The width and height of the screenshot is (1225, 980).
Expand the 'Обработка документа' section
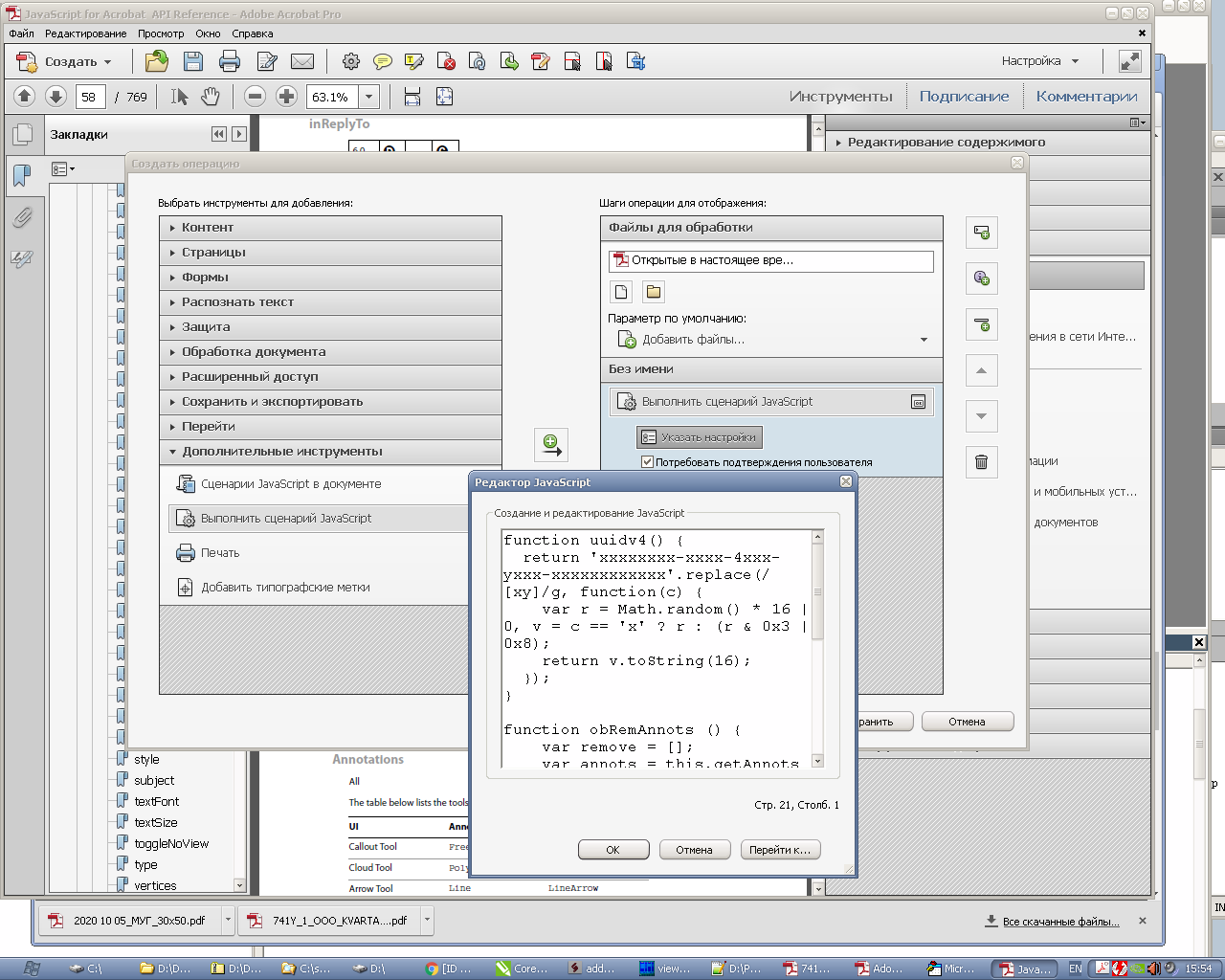click(330, 352)
